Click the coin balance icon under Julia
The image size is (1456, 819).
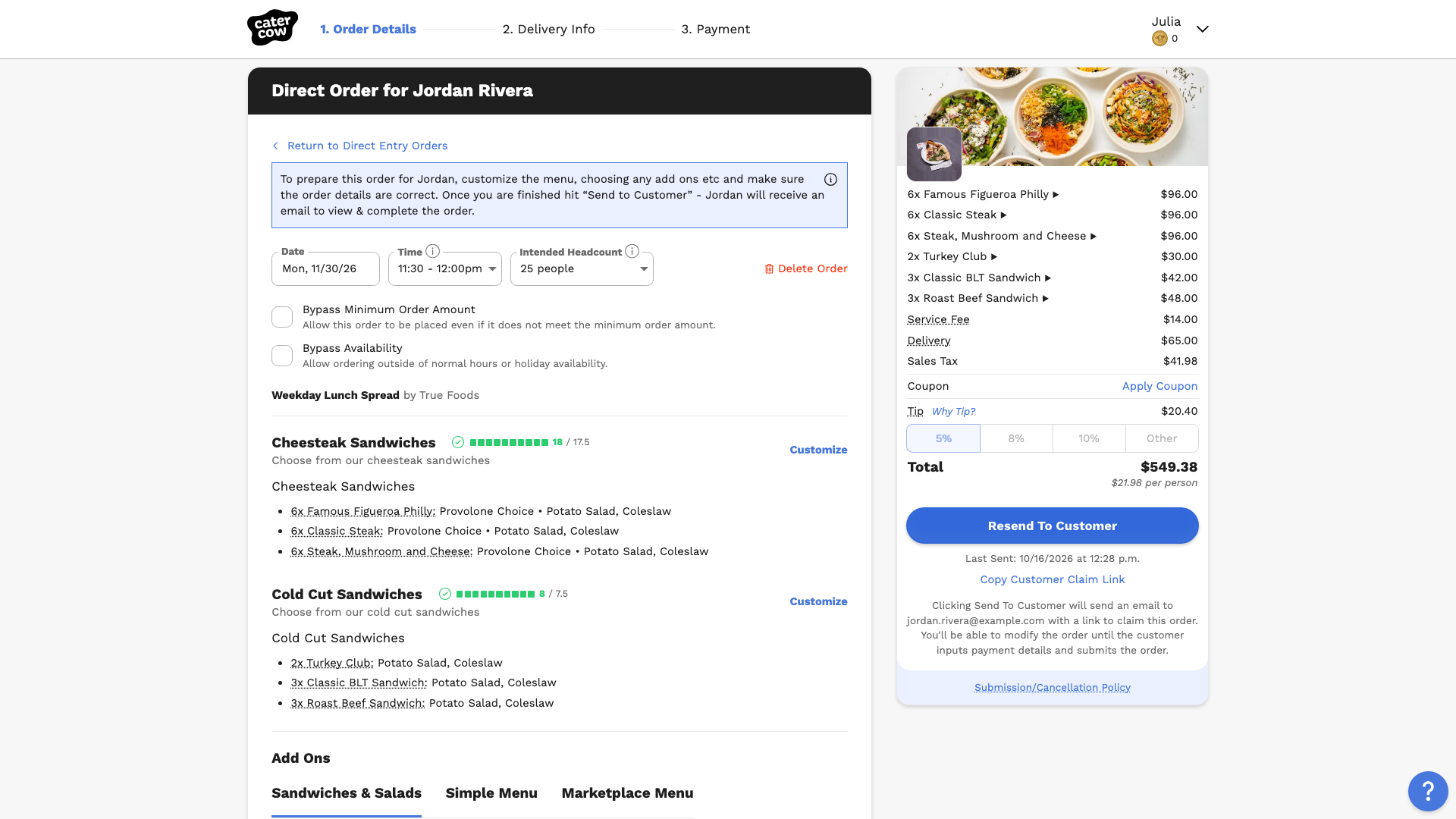[1159, 39]
